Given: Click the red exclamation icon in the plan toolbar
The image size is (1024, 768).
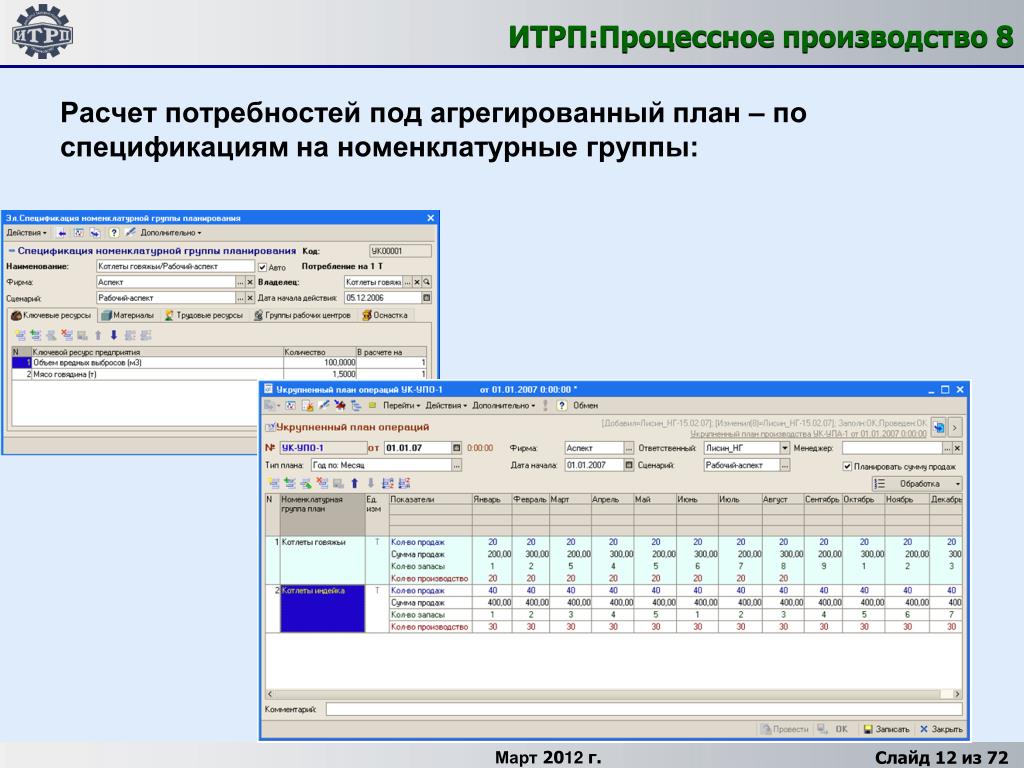Looking at the screenshot, I should coord(545,406).
